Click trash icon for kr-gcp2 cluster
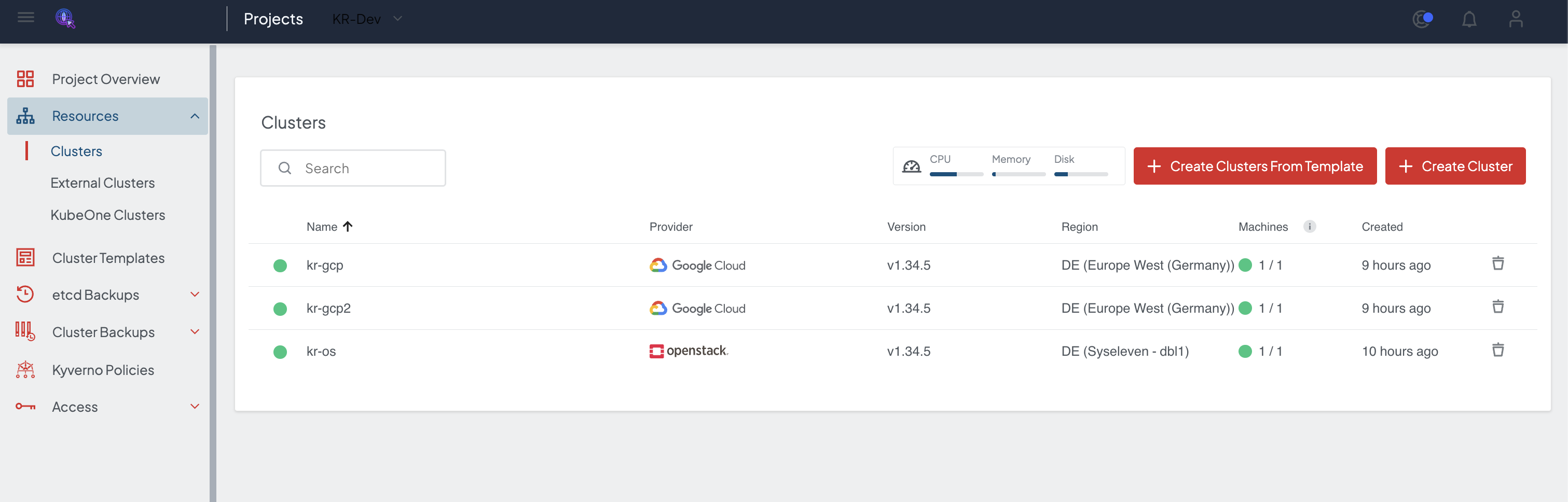 coord(1497,306)
